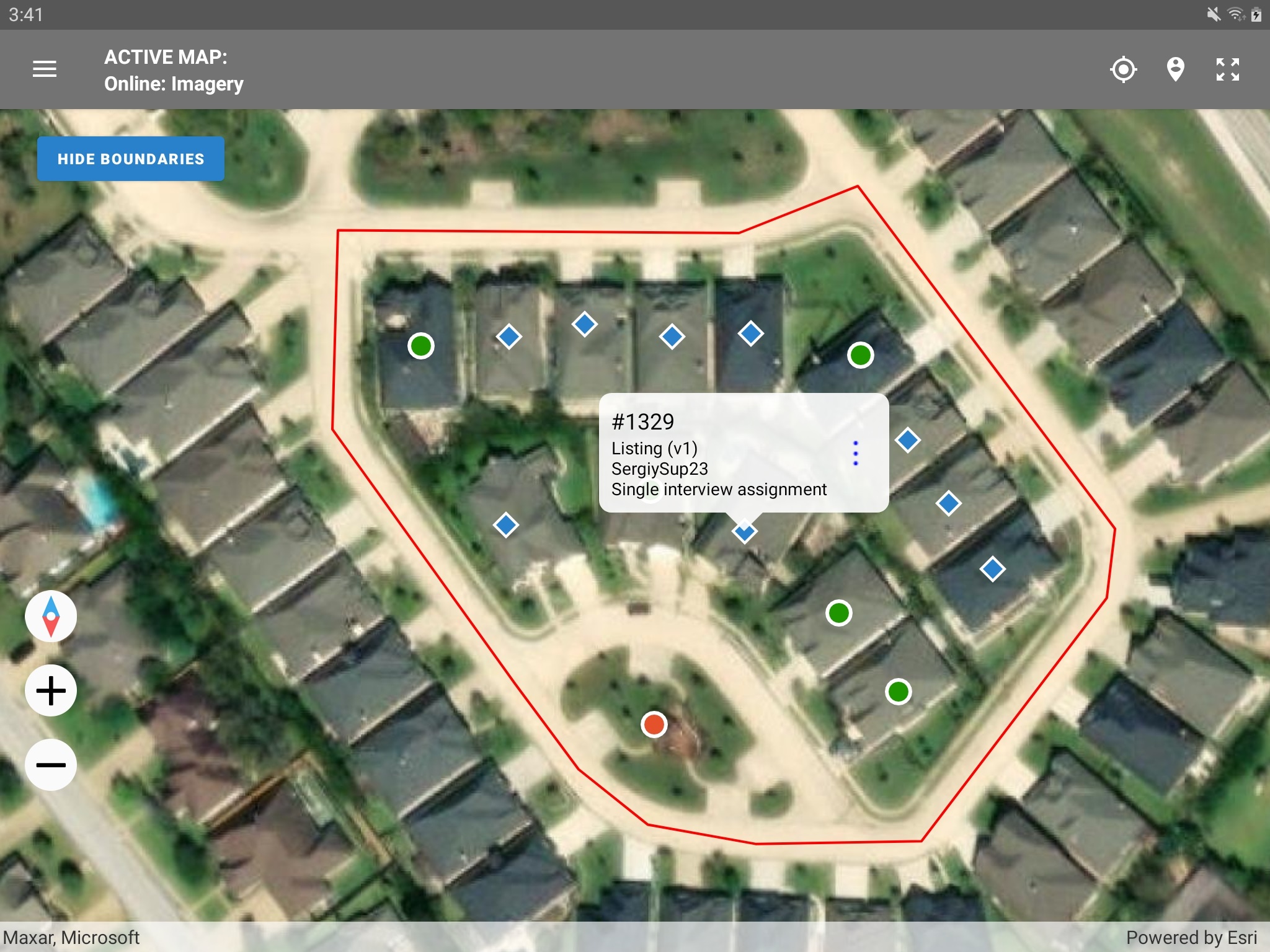
Task: Select the bottom-most green circle marker
Action: (898, 692)
